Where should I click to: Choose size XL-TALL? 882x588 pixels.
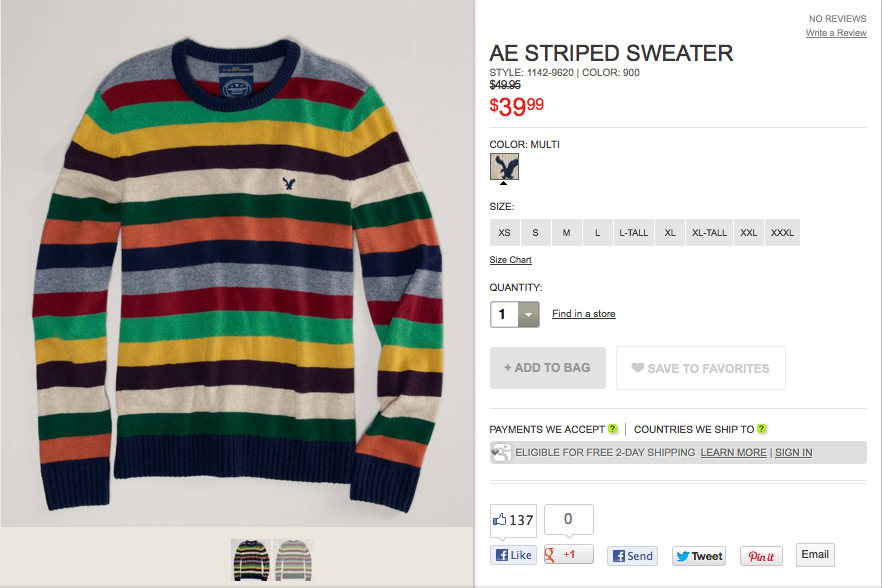709,232
